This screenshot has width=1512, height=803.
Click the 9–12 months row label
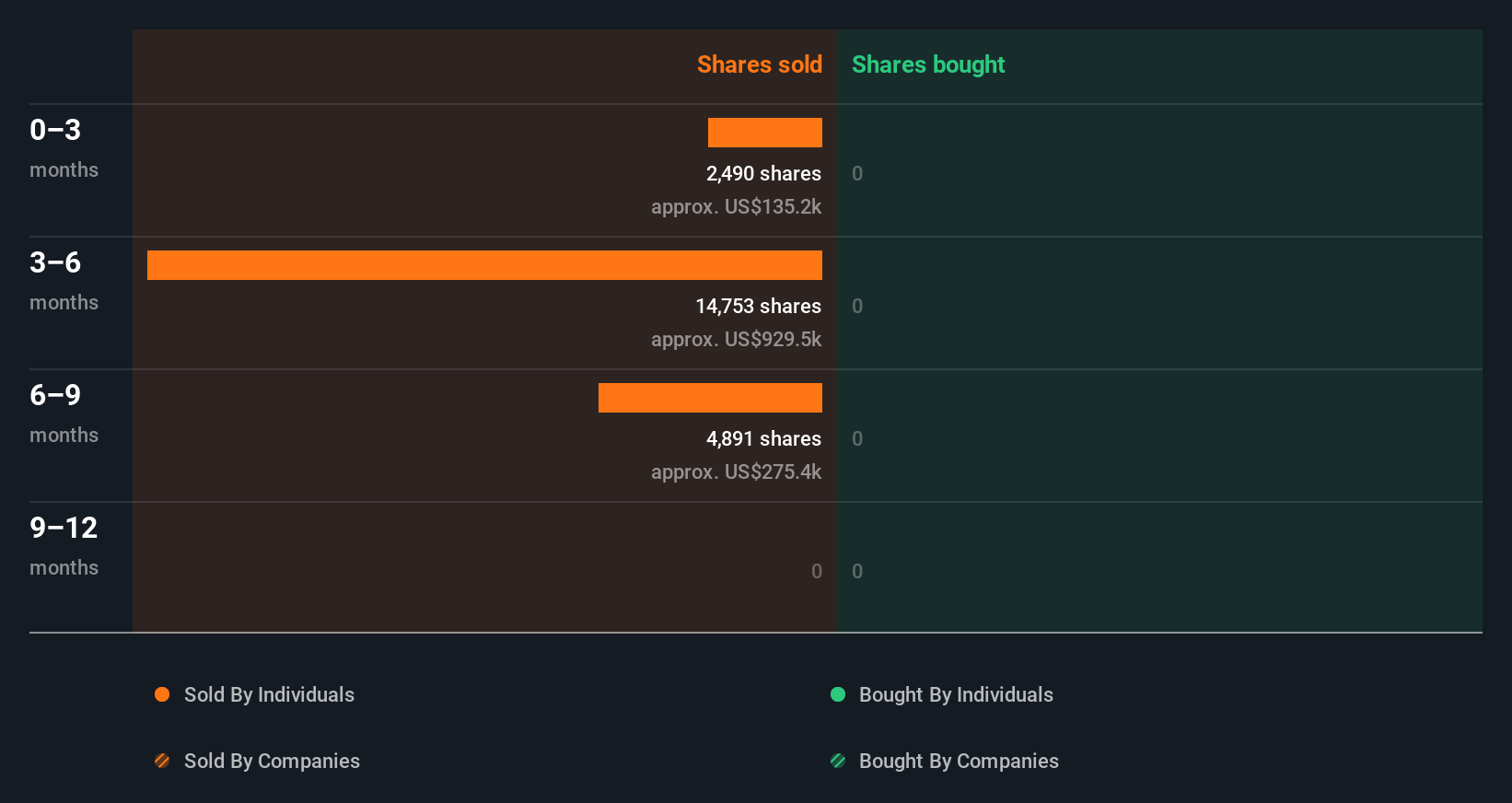[64, 546]
